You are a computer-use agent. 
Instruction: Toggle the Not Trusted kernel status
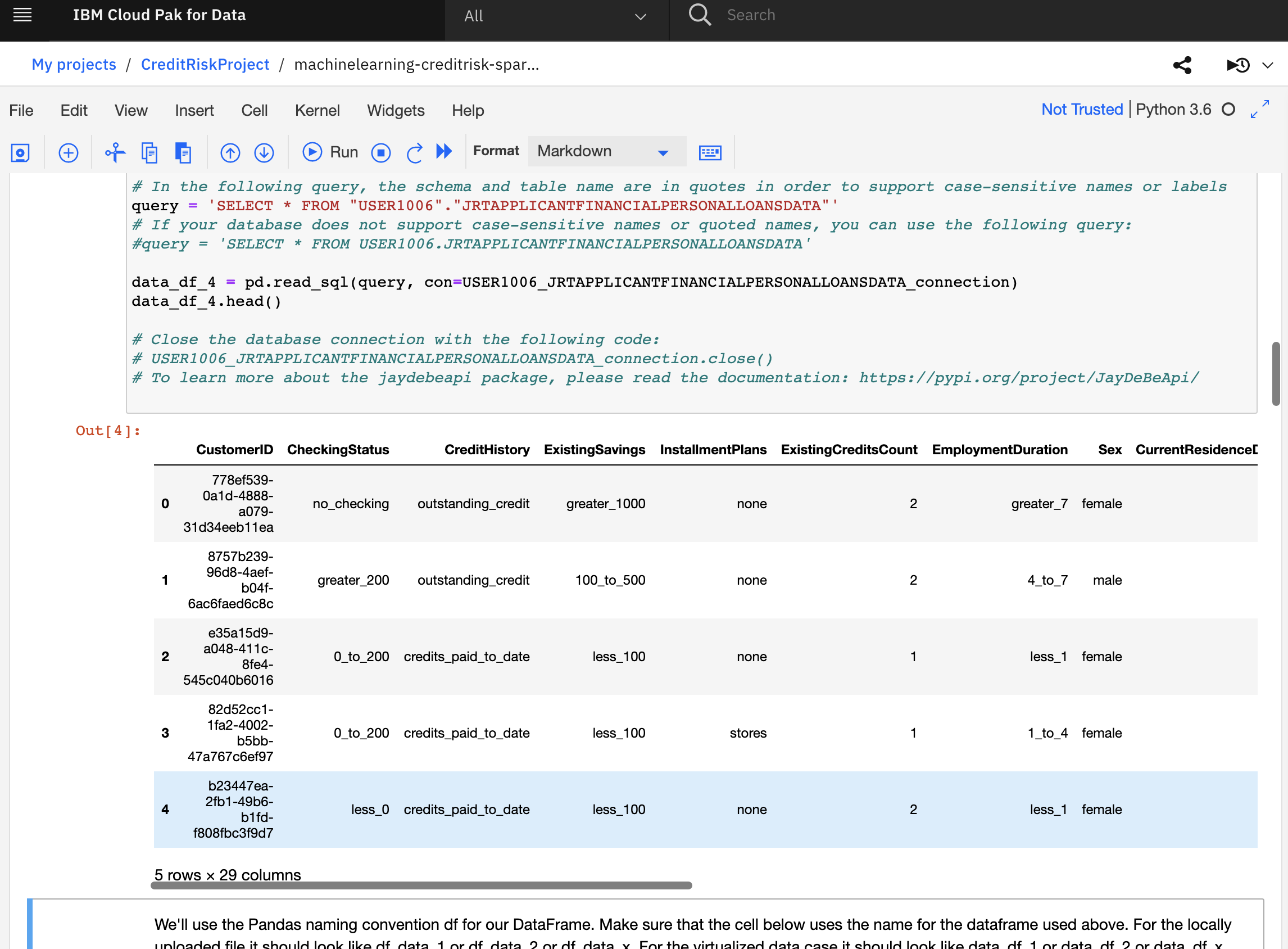[x=1082, y=110]
